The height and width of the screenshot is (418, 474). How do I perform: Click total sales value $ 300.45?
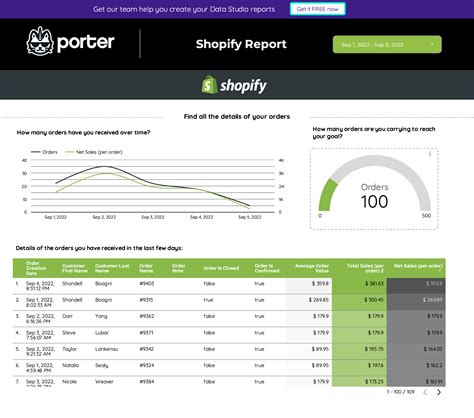(374, 300)
